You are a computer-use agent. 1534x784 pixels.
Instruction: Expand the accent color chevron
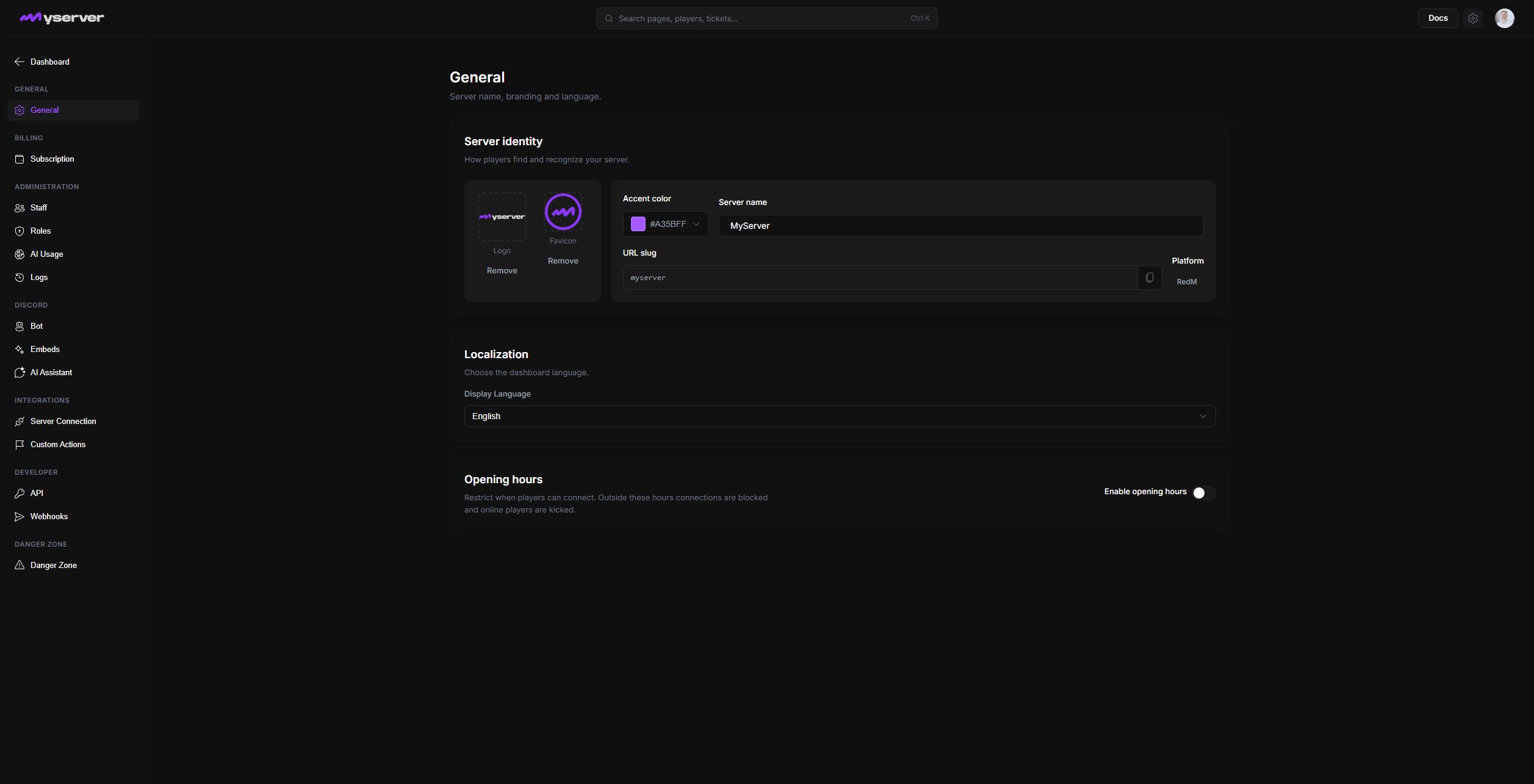pyautogui.click(x=696, y=224)
